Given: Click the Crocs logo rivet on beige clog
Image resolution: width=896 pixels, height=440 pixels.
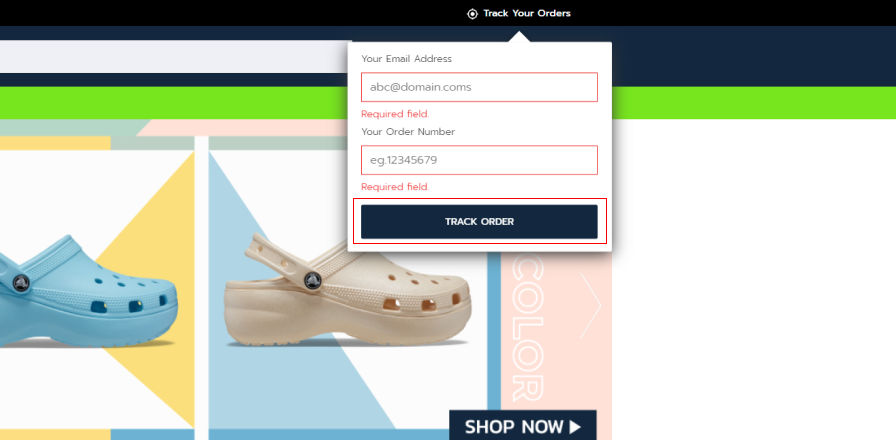Looking at the screenshot, I should pyautogui.click(x=312, y=280).
